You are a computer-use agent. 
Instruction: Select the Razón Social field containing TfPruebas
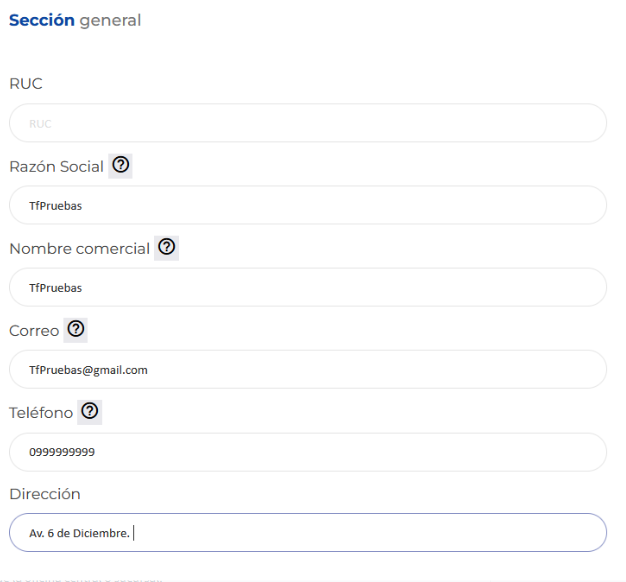click(x=308, y=205)
